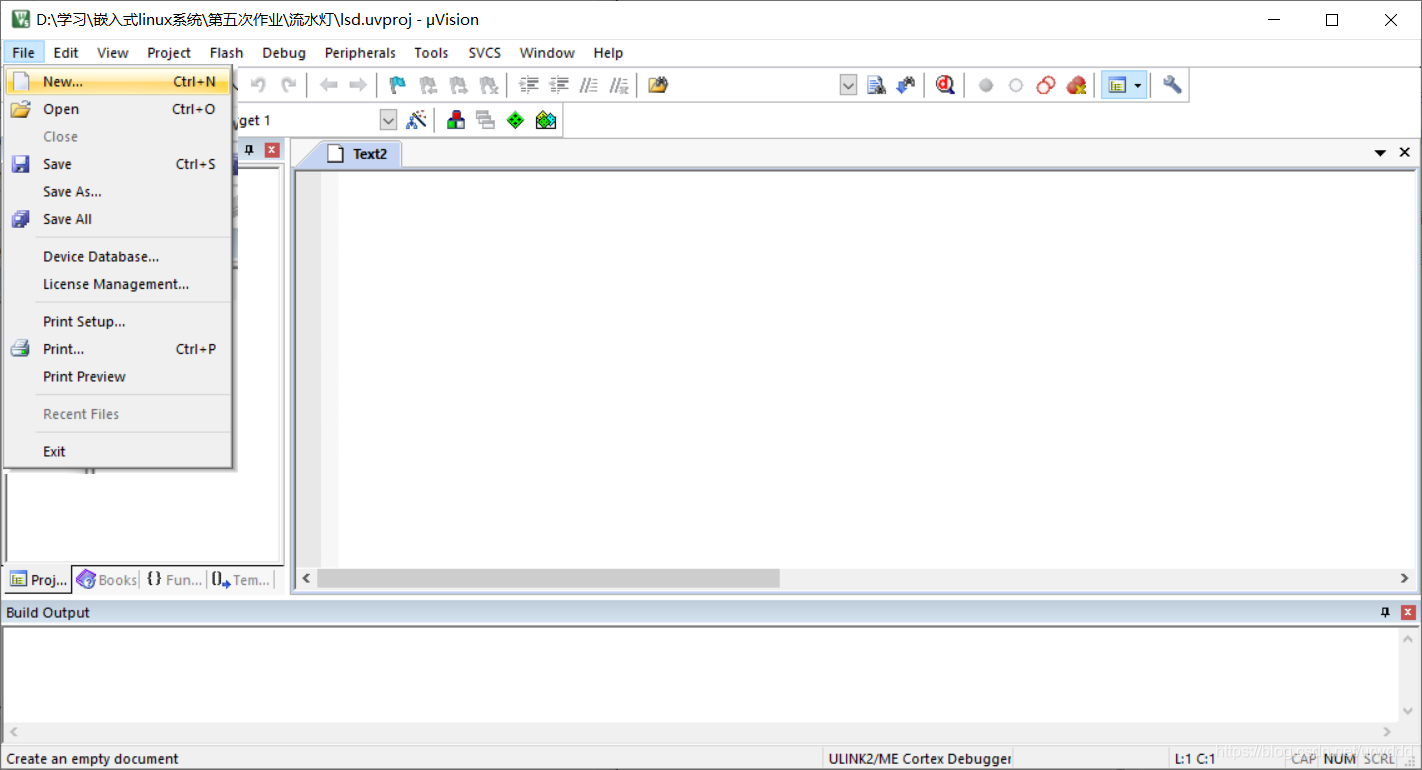Image resolution: width=1422 pixels, height=770 pixels.
Task: Pin the Build Output panel
Action: point(1385,612)
